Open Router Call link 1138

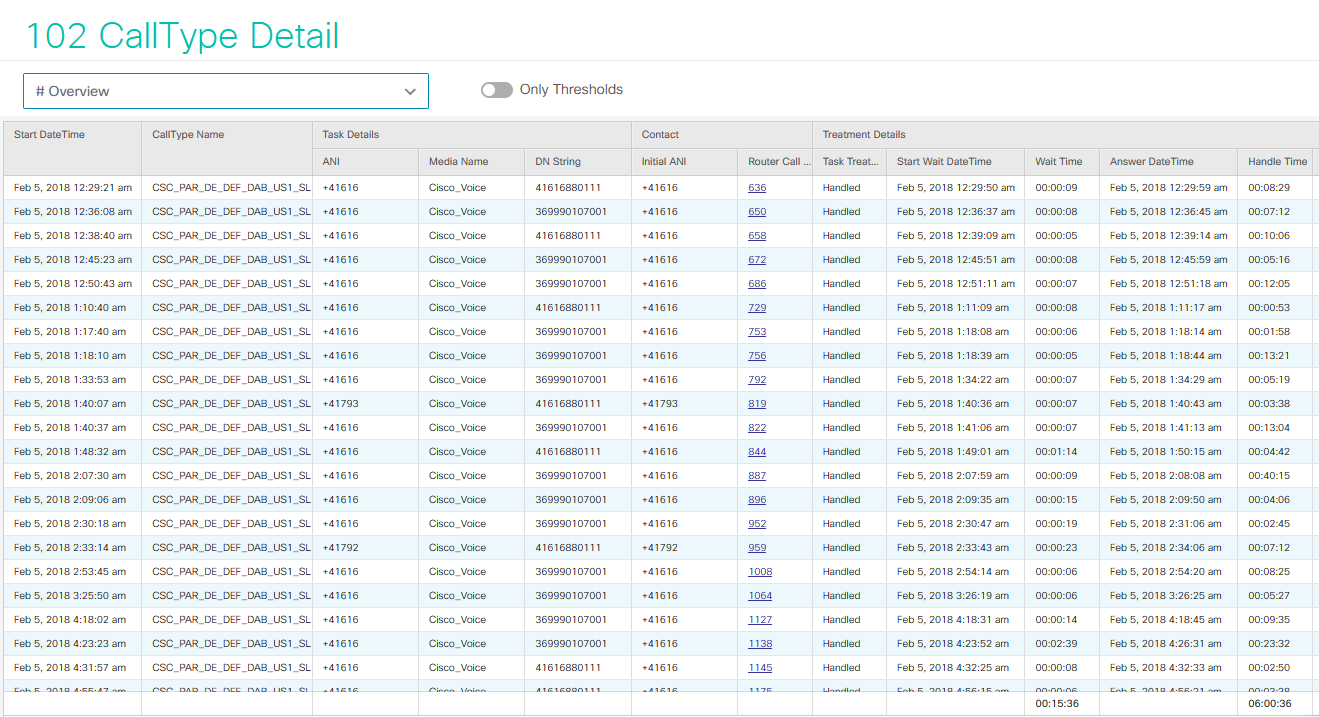click(760, 644)
